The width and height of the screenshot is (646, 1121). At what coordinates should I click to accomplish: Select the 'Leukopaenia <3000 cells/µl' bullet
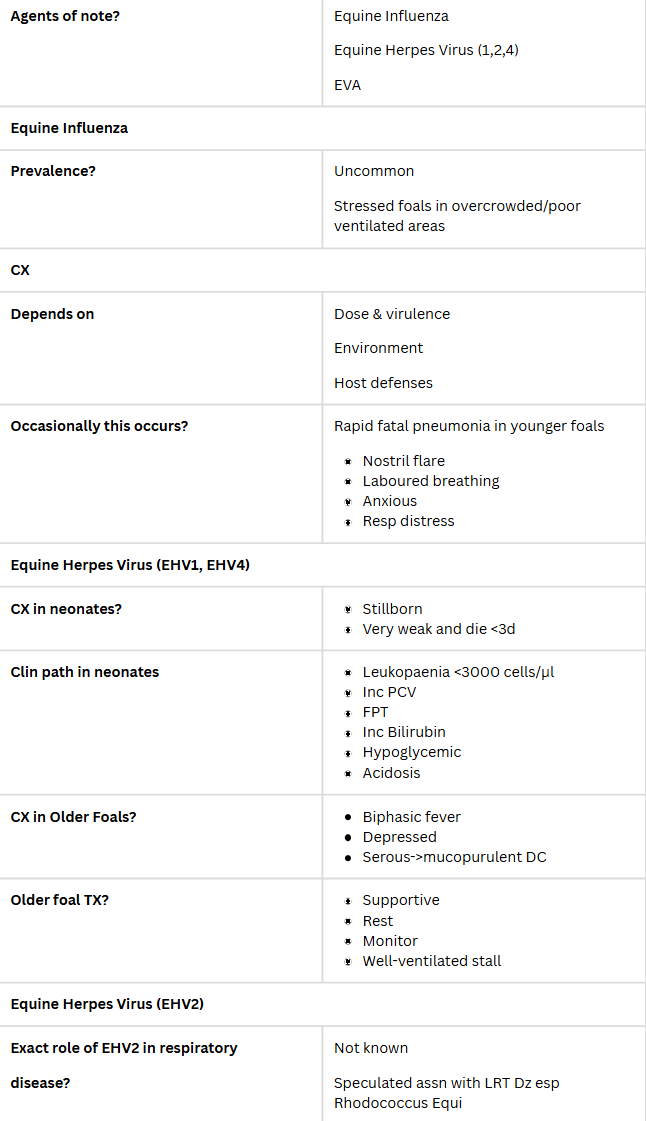point(458,672)
